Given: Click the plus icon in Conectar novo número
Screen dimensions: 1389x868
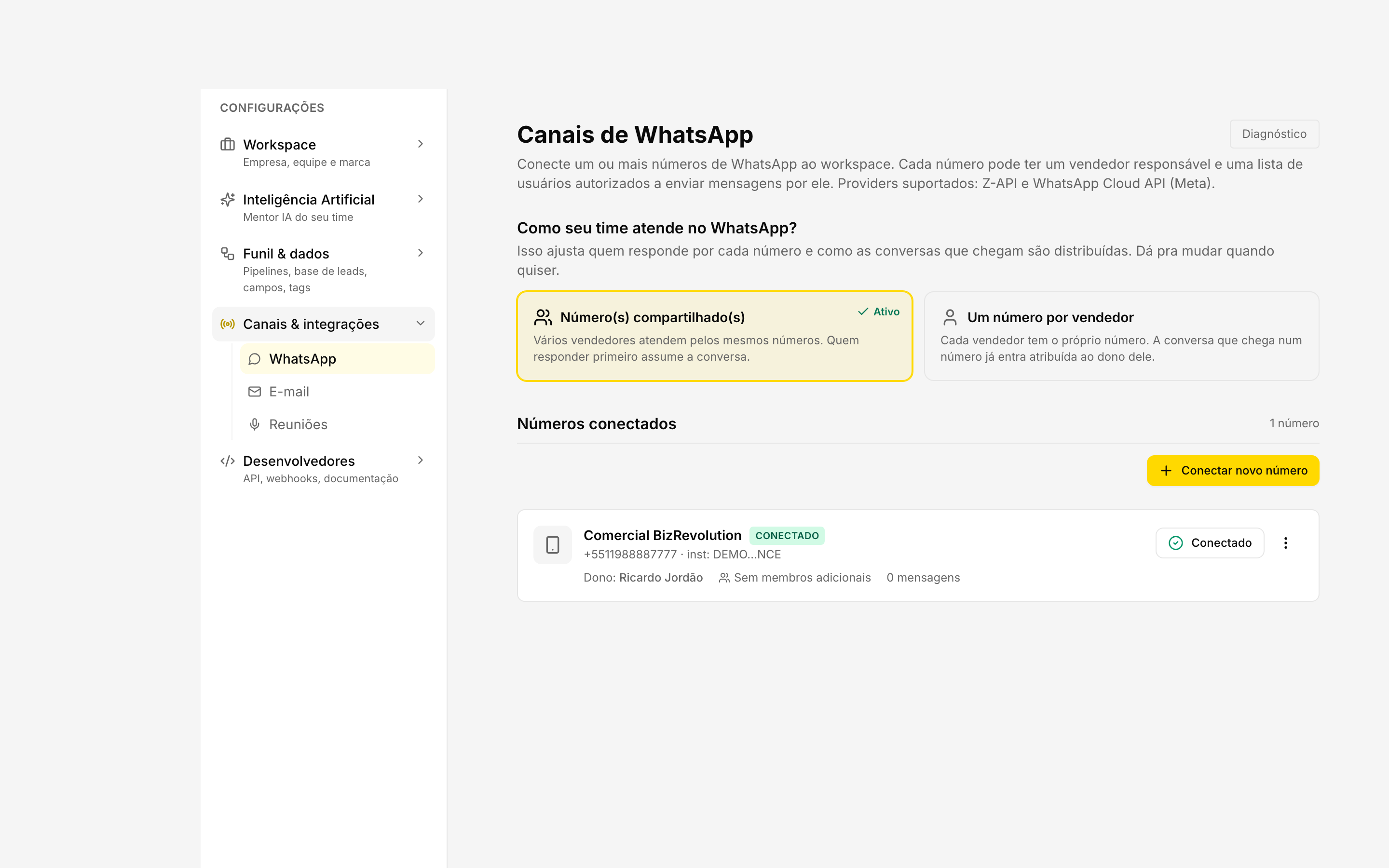Looking at the screenshot, I should pos(1166,471).
